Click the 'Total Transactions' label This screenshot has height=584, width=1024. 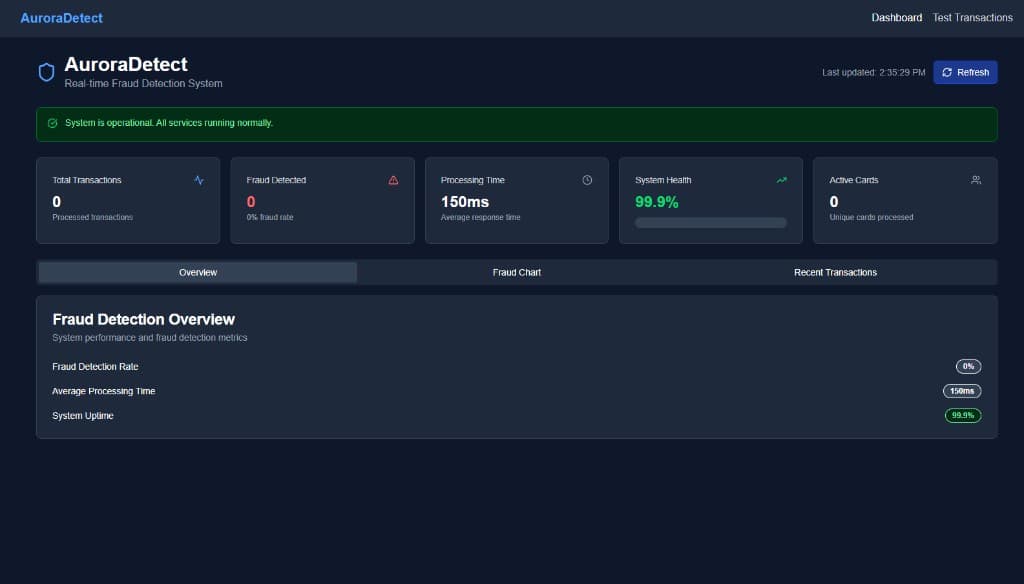click(87, 180)
